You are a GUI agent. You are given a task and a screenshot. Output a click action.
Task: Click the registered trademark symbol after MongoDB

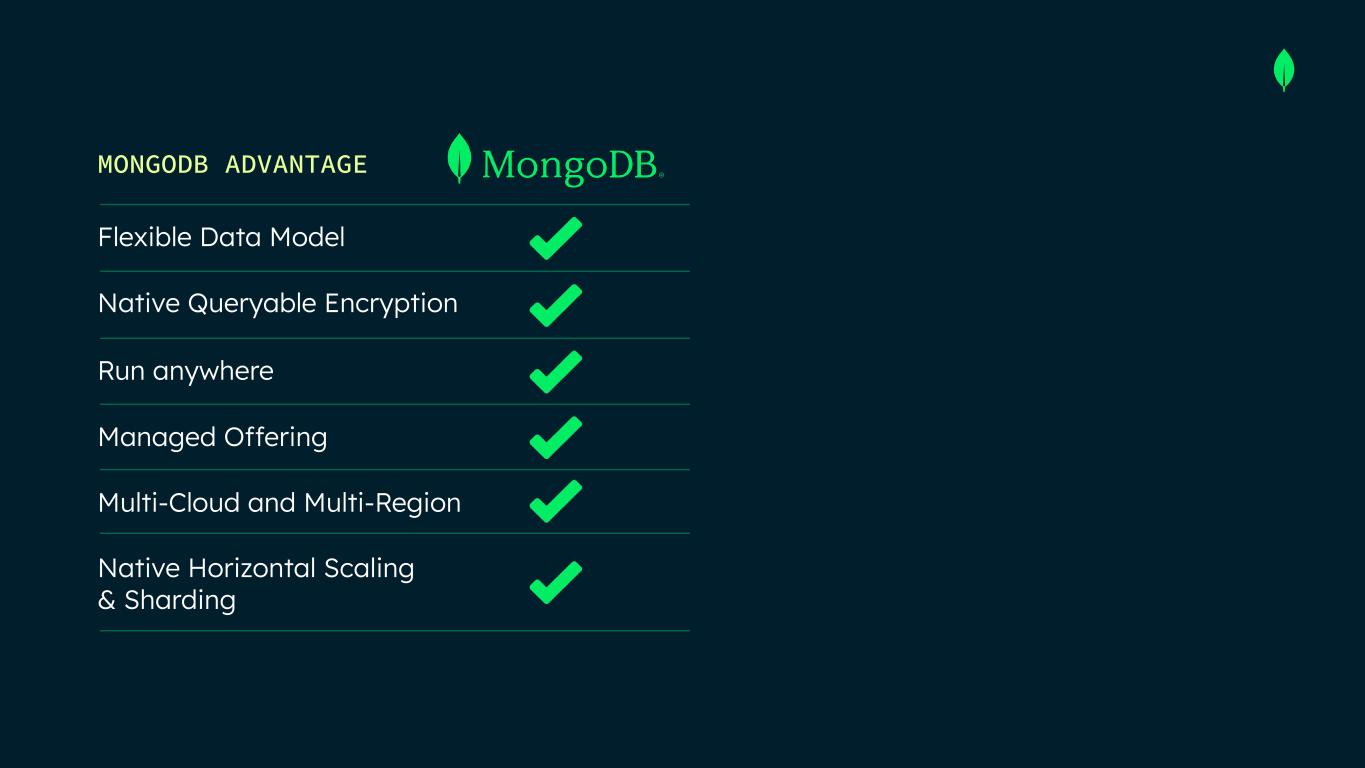click(661, 176)
